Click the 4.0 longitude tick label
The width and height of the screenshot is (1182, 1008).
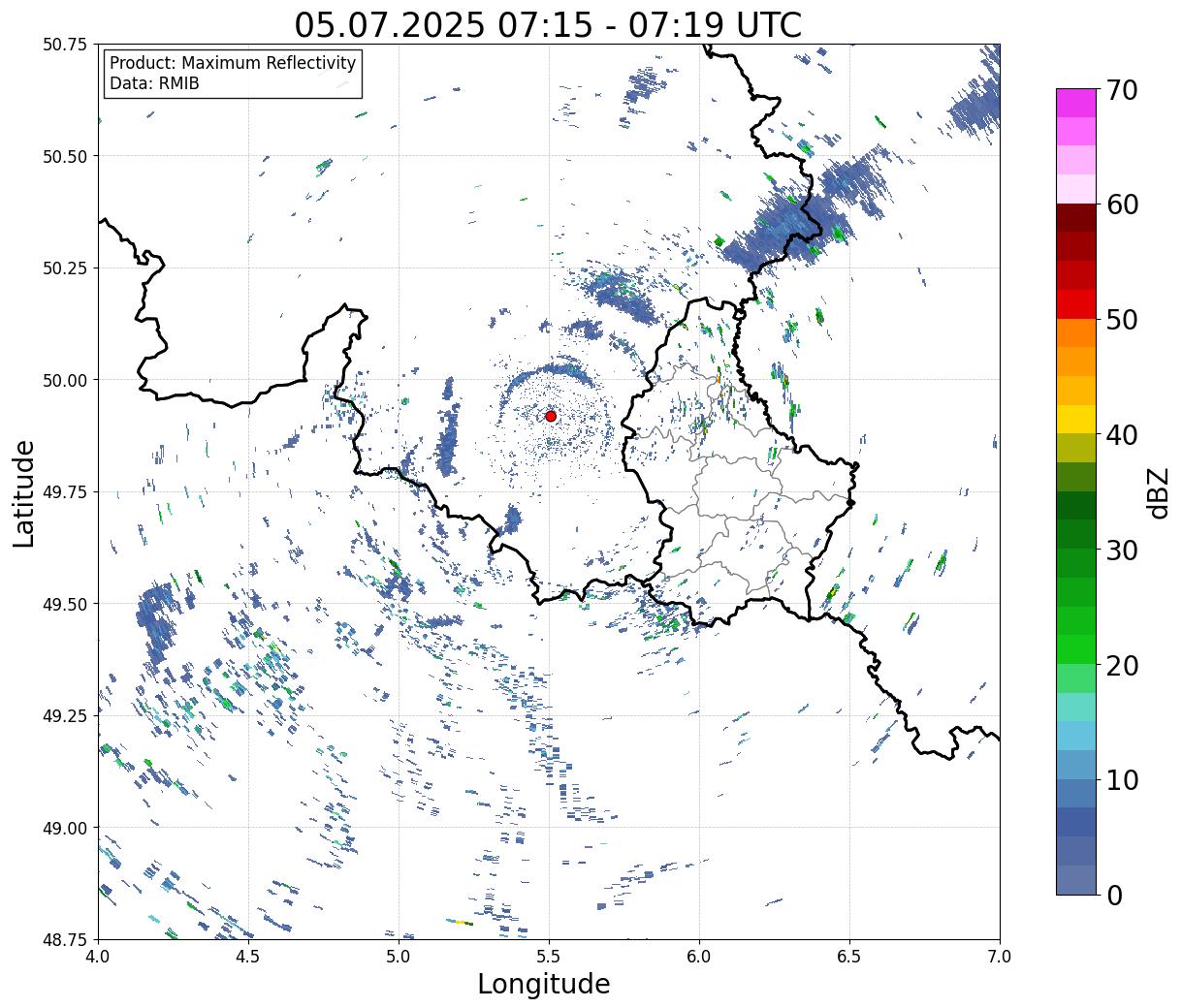click(98, 957)
